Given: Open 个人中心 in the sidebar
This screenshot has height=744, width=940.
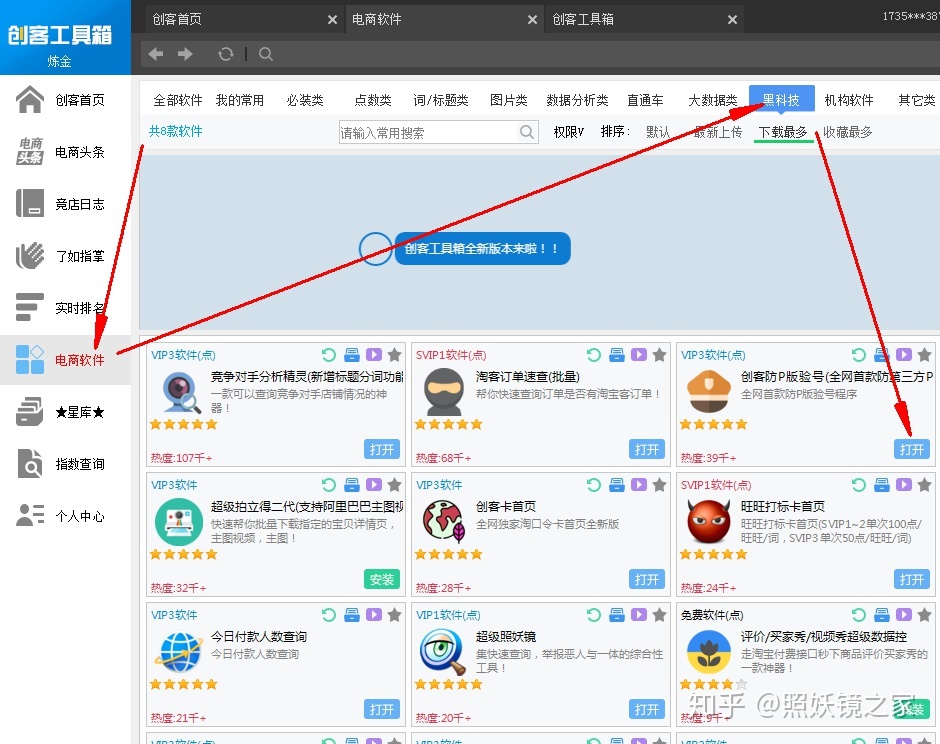Looking at the screenshot, I should 65,516.
